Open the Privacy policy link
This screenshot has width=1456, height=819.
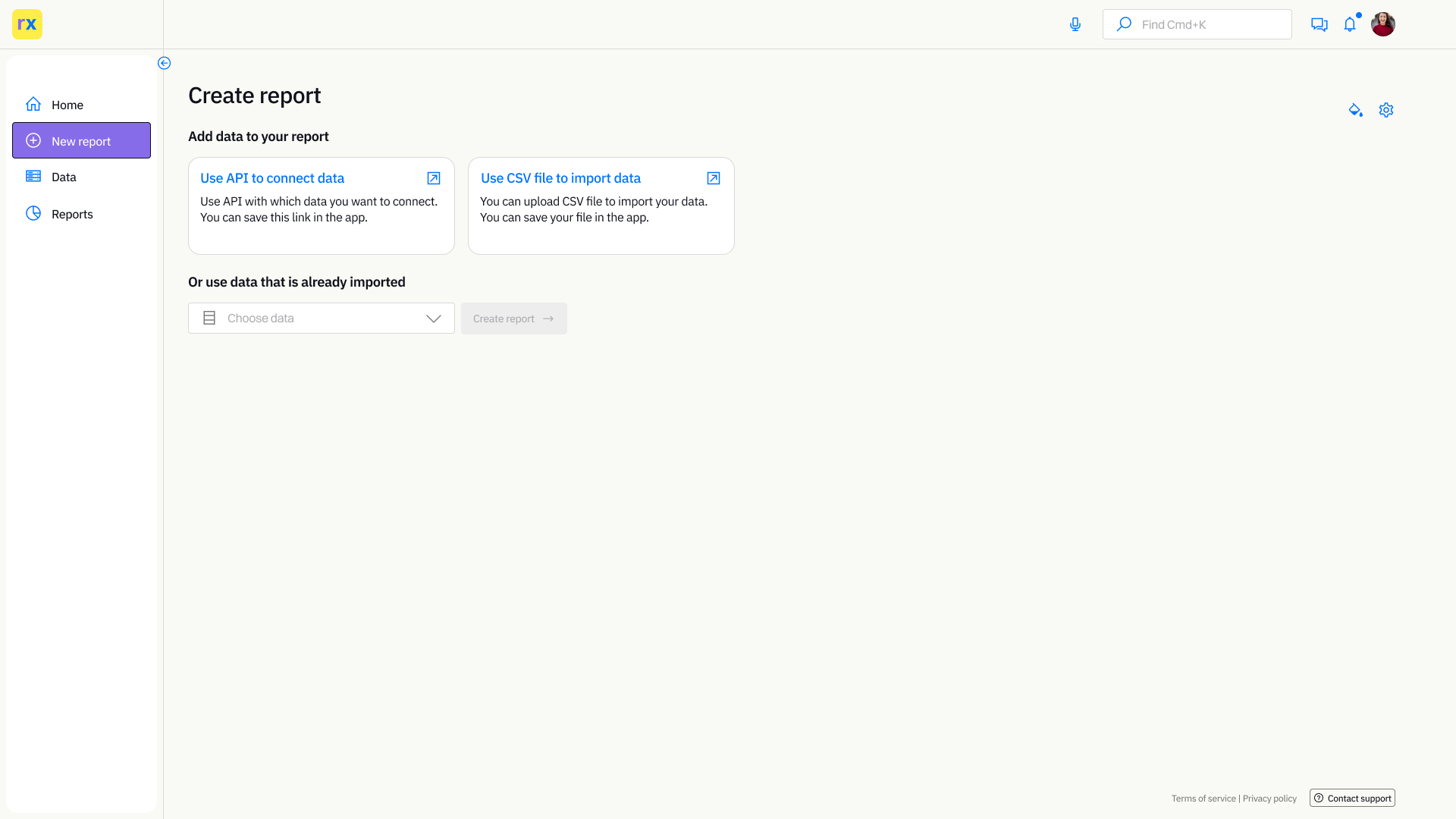click(1269, 799)
